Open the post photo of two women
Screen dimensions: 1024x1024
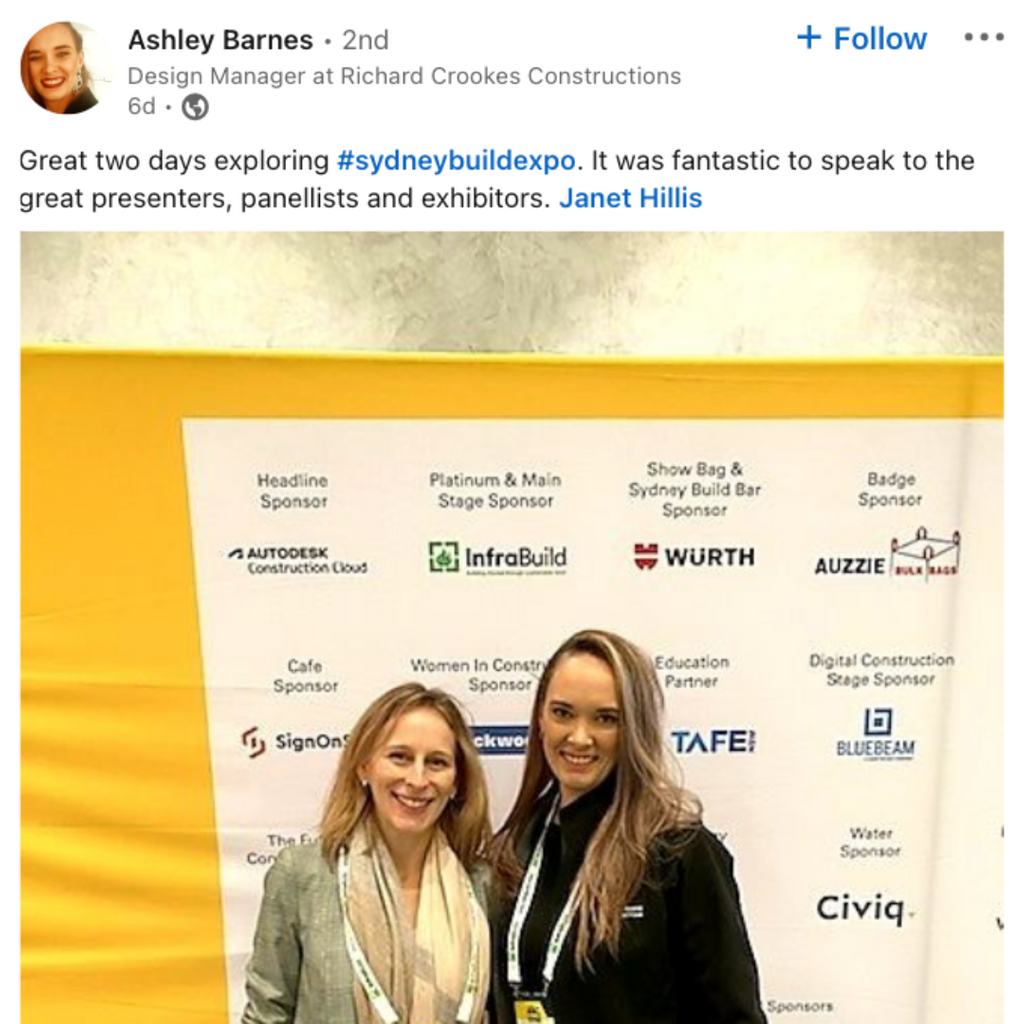coord(512,628)
